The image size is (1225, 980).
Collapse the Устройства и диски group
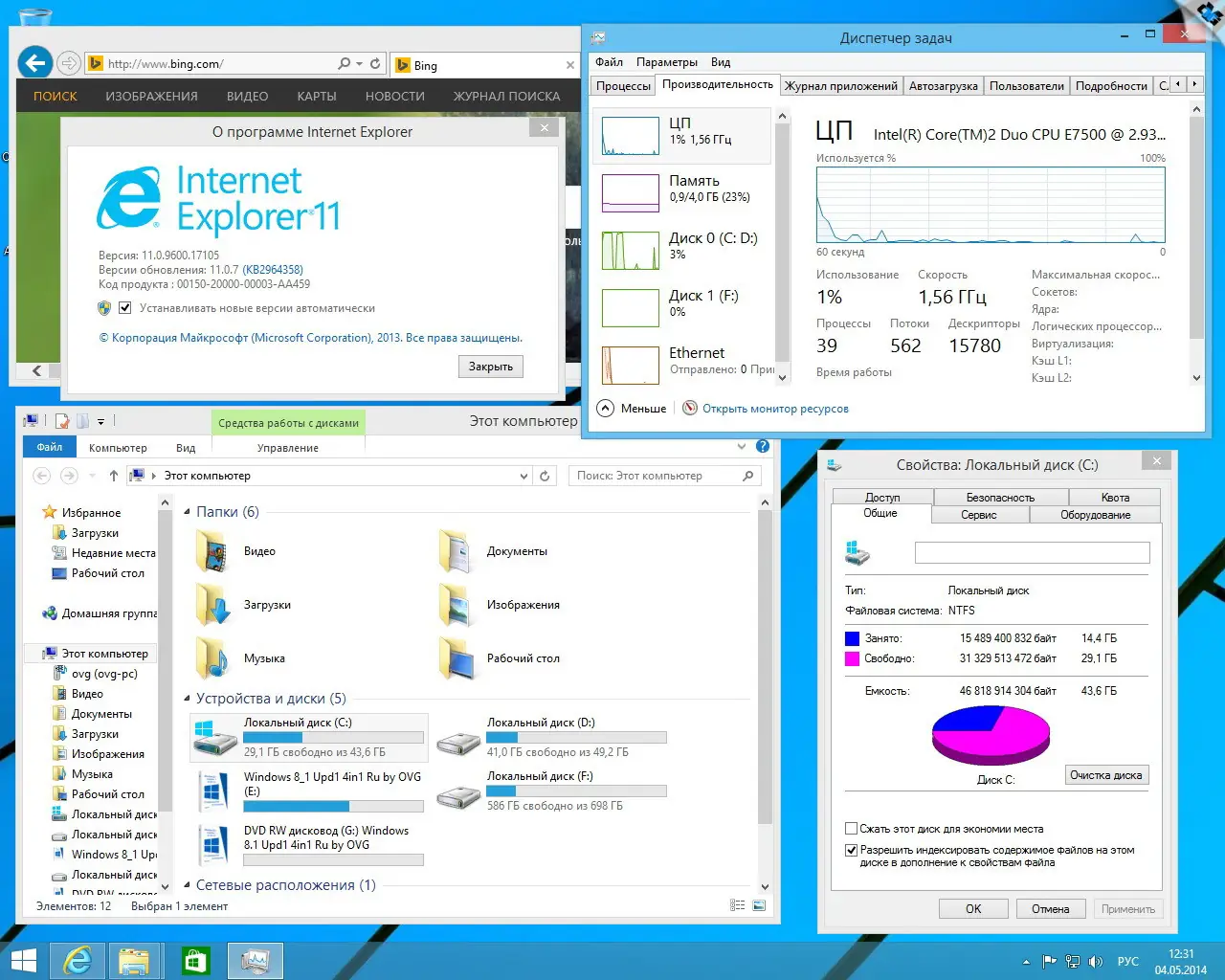[188, 699]
